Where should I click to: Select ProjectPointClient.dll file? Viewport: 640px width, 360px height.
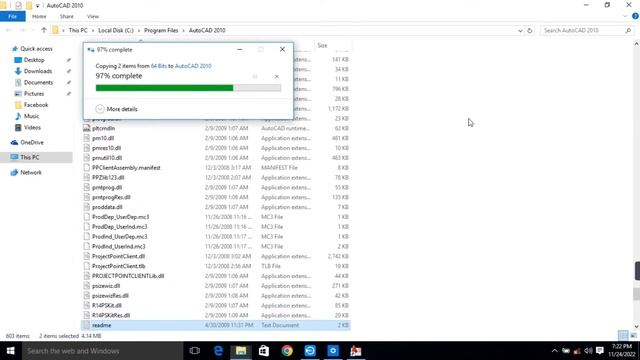(x=118, y=256)
